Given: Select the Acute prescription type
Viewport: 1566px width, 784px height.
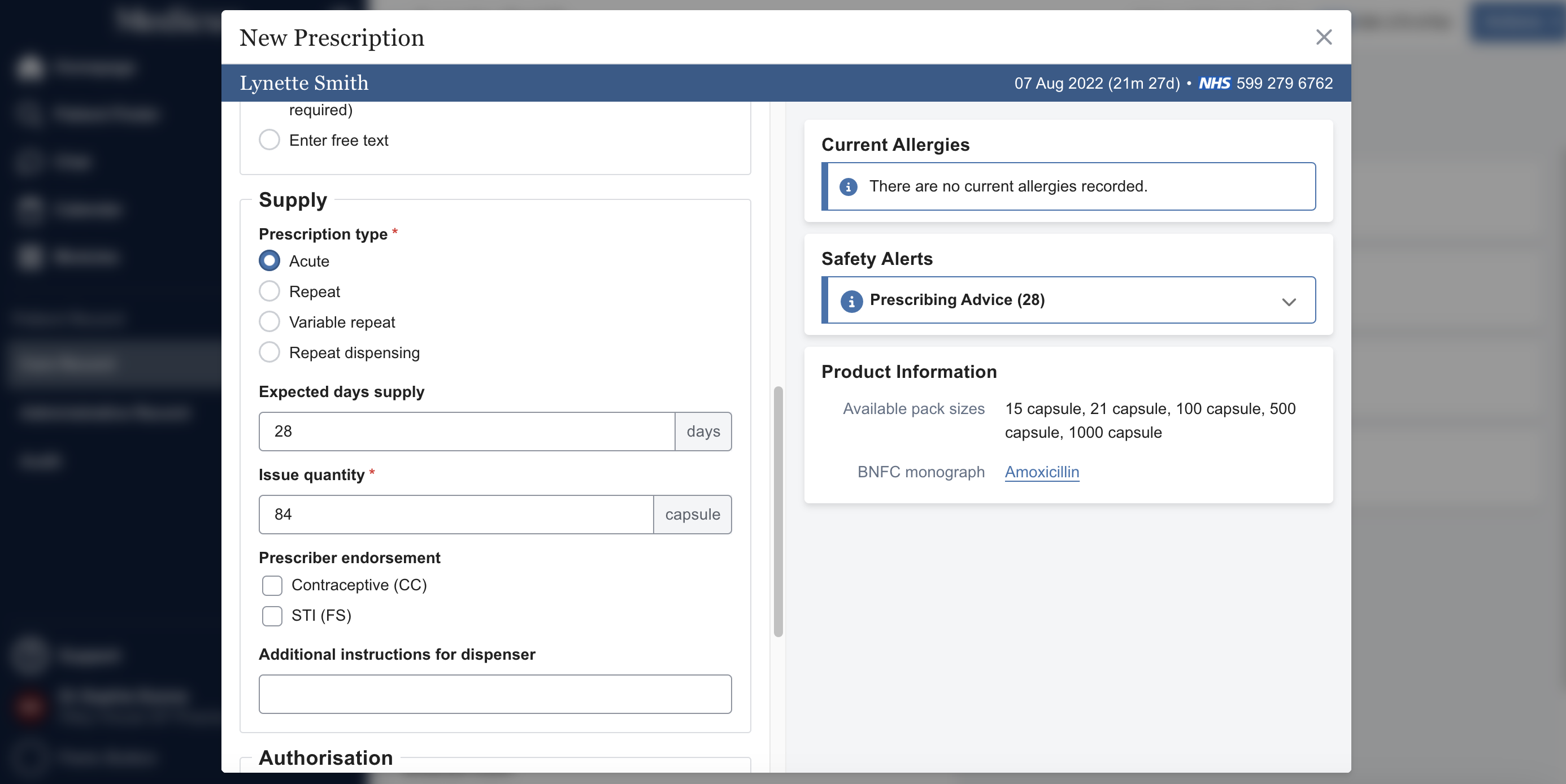Looking at the screenshot, I should point(269,262).
